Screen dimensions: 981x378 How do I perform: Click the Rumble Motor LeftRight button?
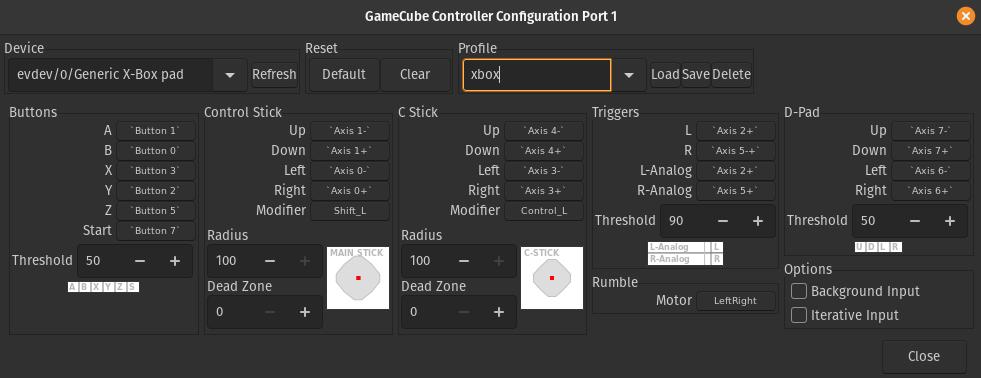736,300
